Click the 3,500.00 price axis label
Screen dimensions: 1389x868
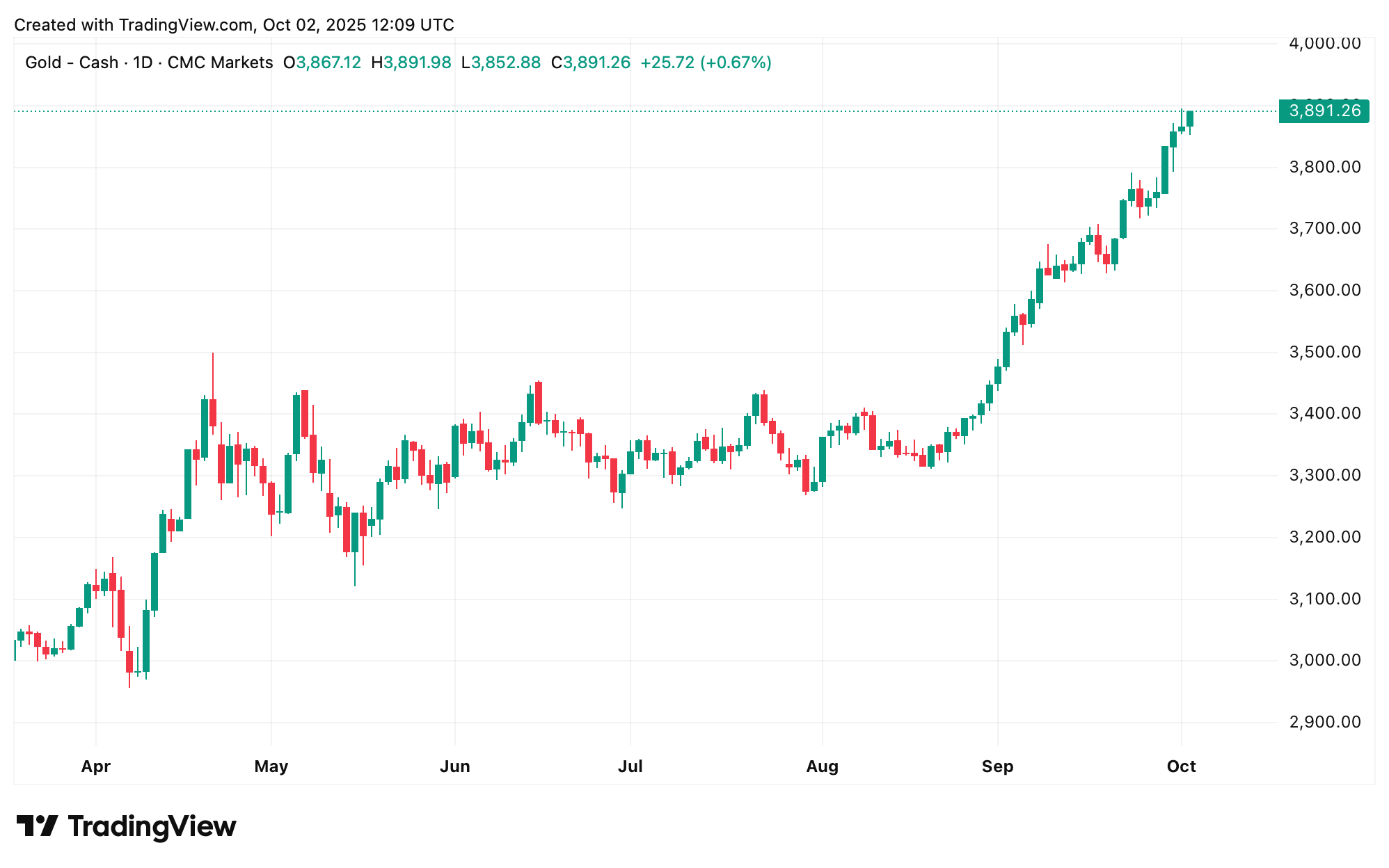[x=1324, y=352]
